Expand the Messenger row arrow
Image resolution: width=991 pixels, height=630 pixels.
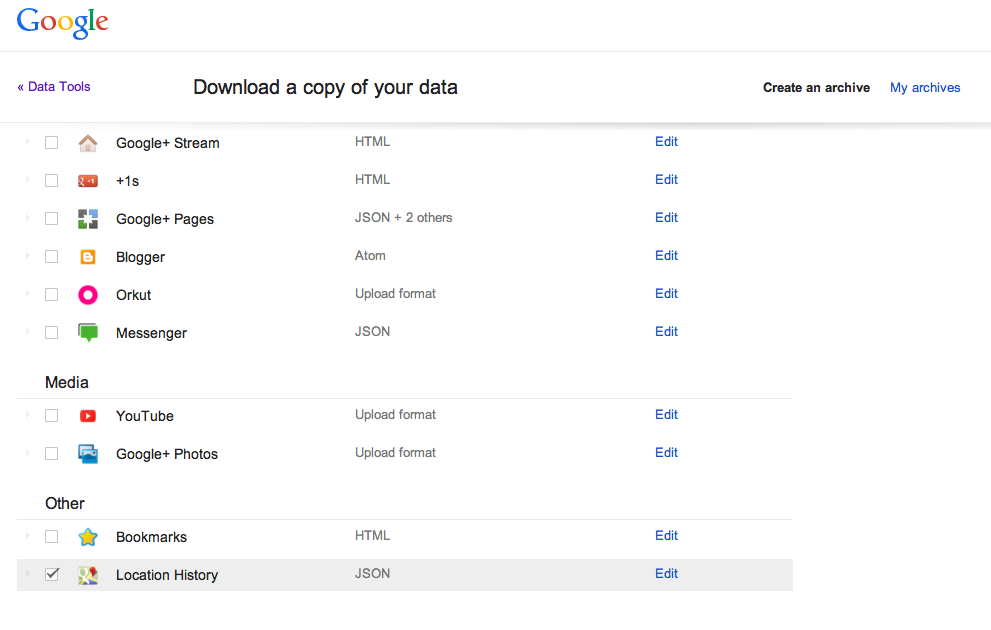tap(28, 331)
